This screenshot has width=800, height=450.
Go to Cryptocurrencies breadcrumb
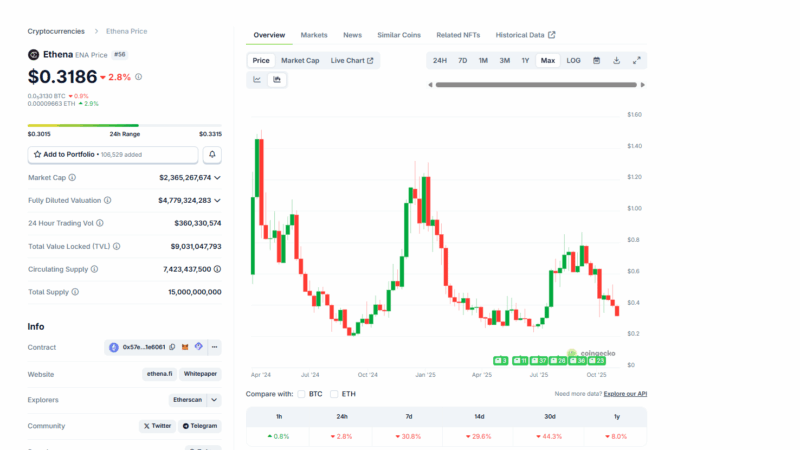(x=56, y=31)
